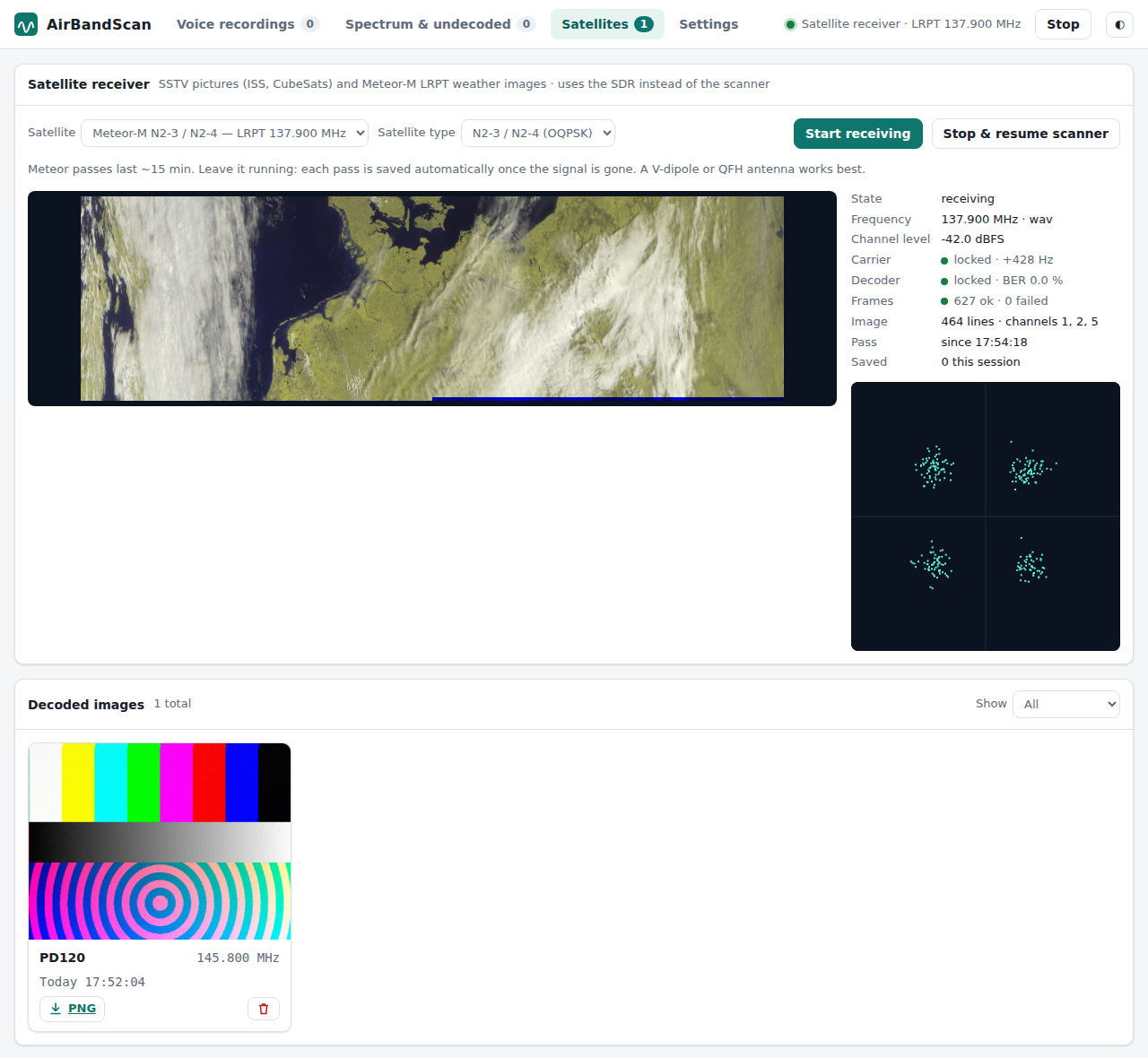The height and width of the screenshot is (1058, 1148).
Task: Click the PNG download arrow icon
Action: 56,1009
